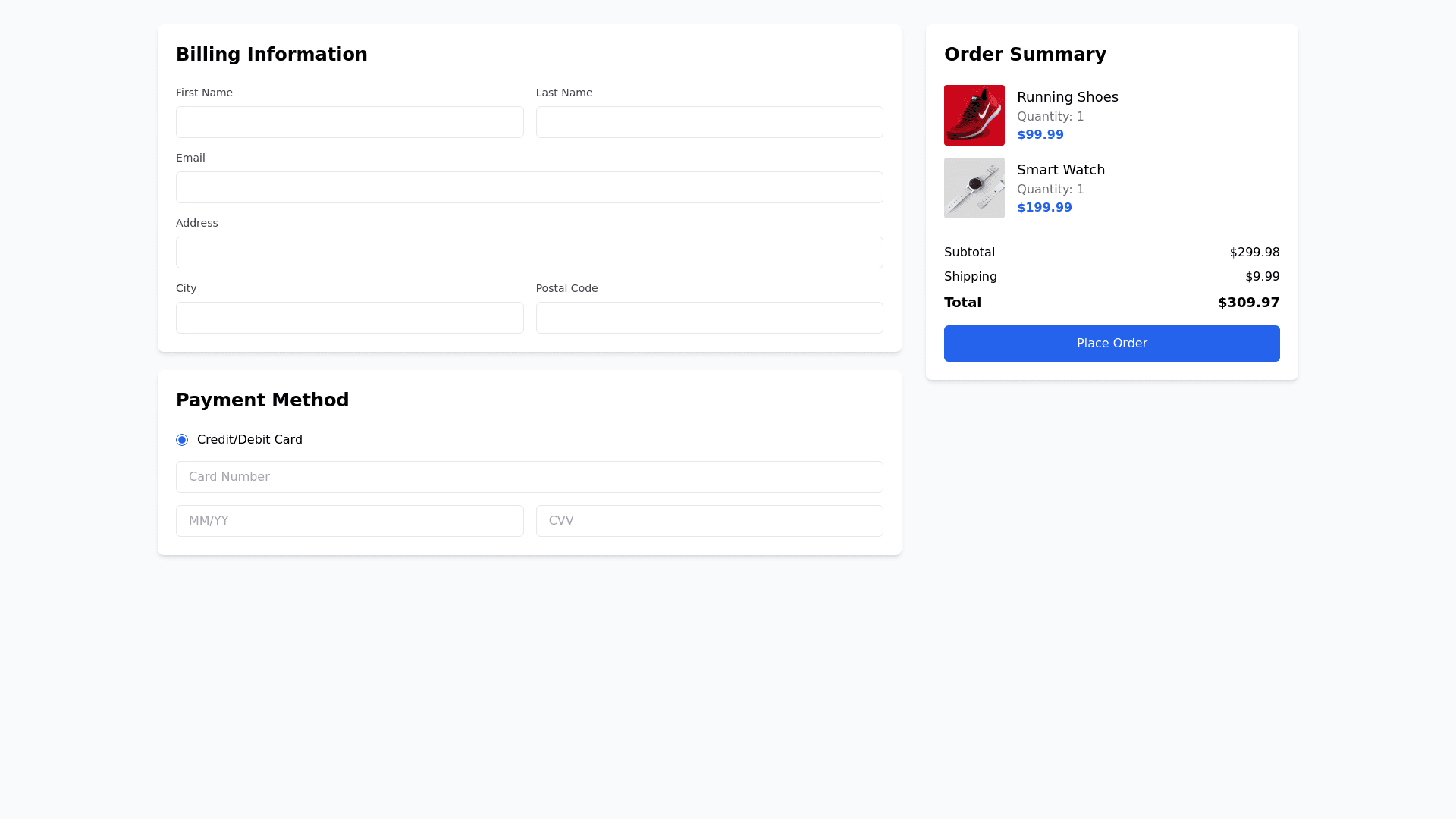Click the Smart Watch product name

click(x=1060, y=170)
